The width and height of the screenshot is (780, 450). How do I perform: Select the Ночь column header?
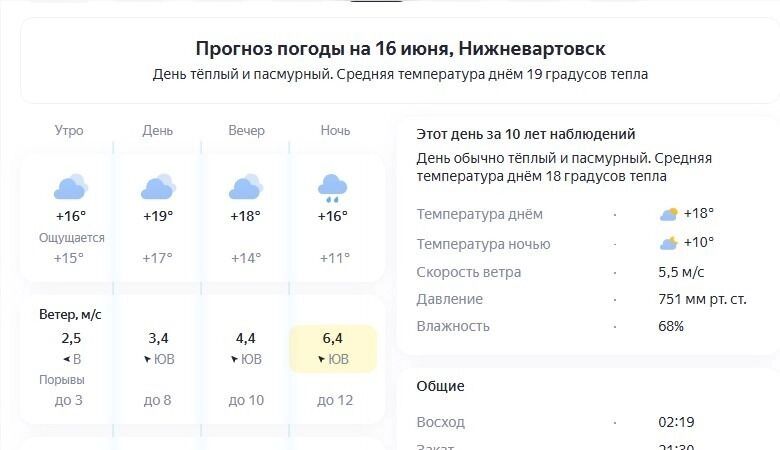335,131
